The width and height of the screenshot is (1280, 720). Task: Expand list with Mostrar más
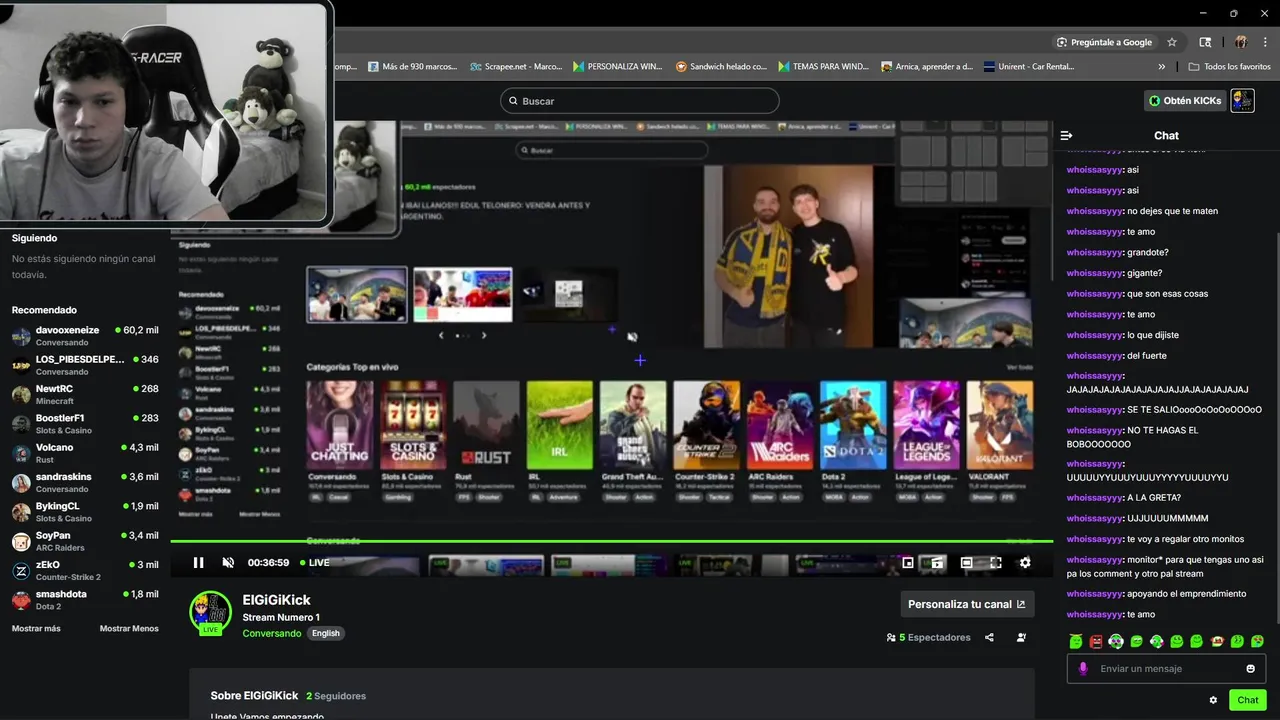pos(36,629)
